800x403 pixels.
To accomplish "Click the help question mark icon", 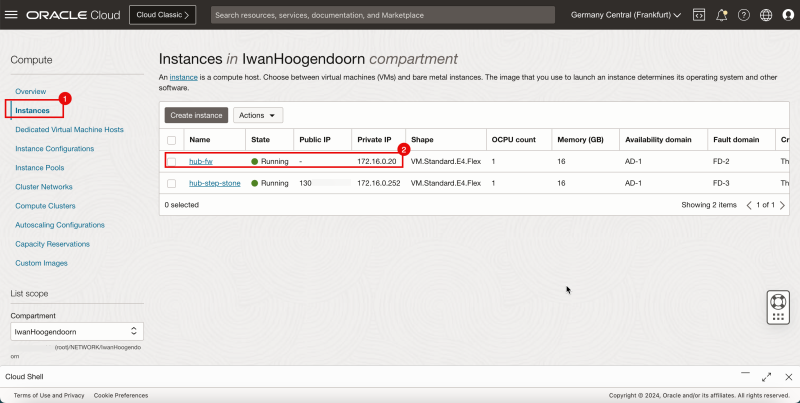I will (x=743, y=15).
